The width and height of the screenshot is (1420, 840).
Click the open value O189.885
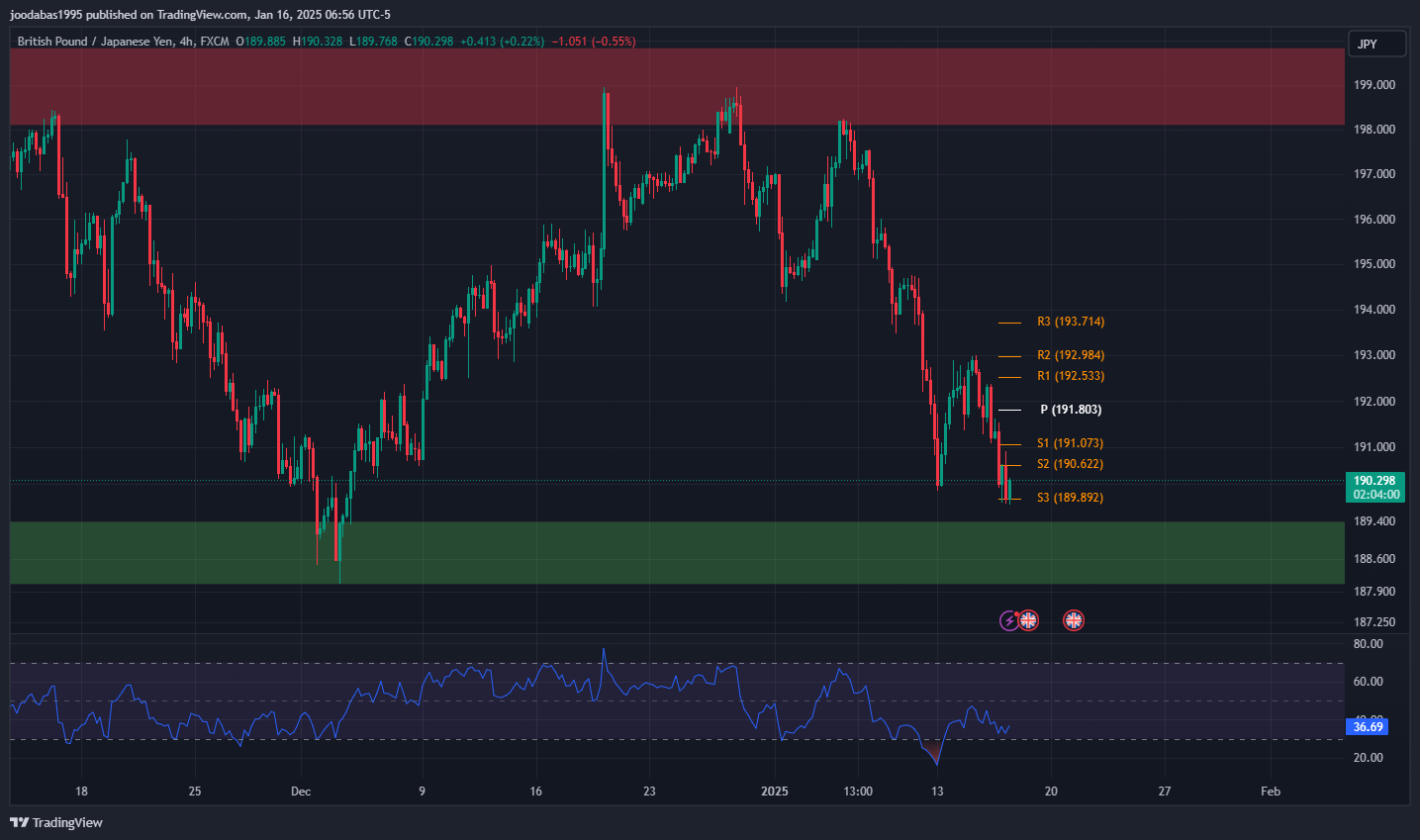(x=260, y=42)
